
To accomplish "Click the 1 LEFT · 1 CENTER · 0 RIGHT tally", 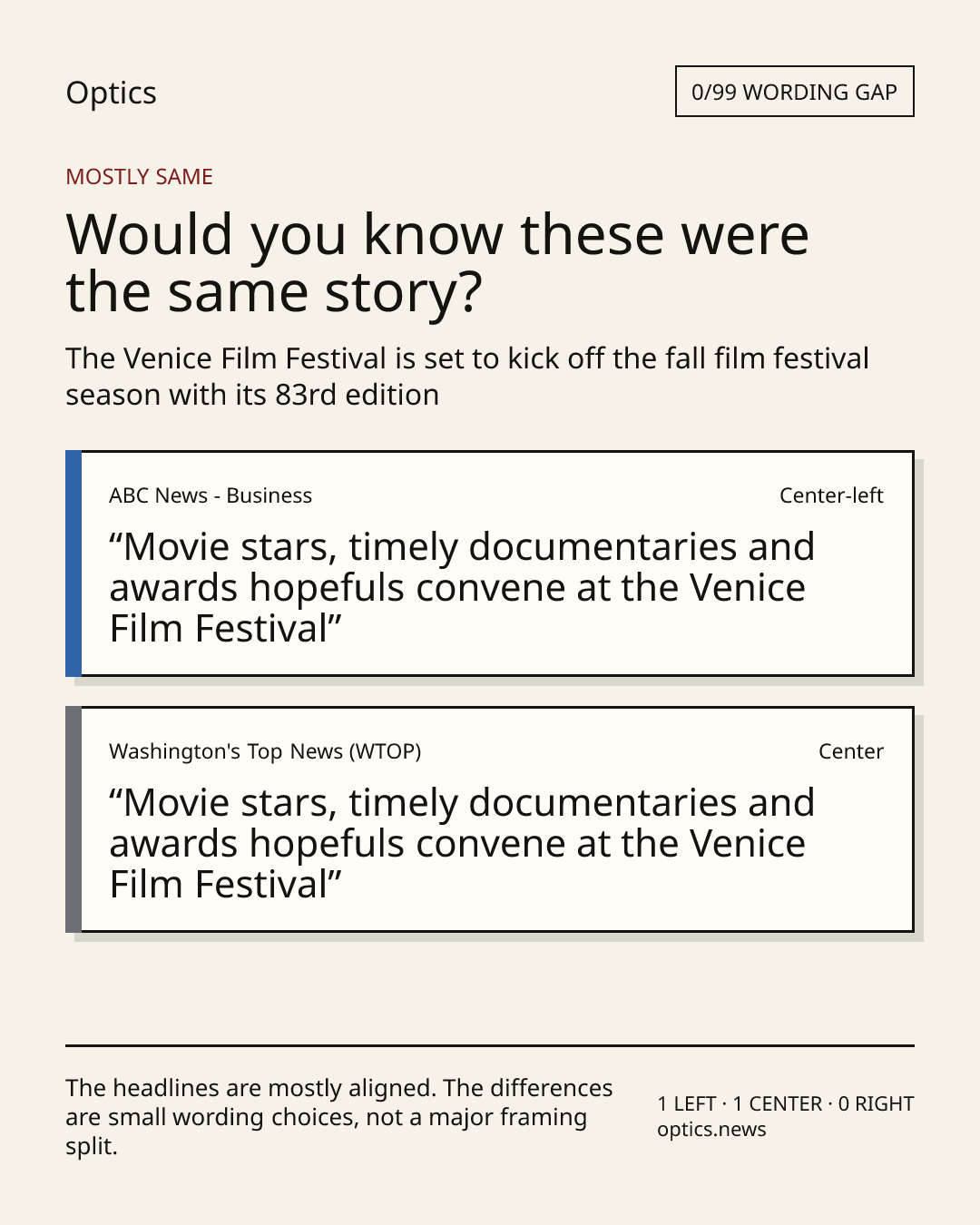I will [786, 1103].
